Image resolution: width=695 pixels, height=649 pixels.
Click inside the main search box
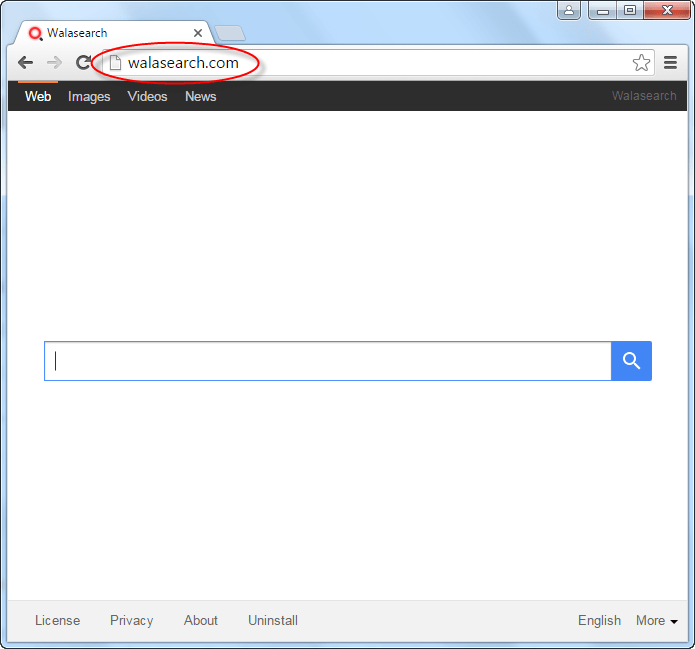pyautogui.click(x=328, y=361)
